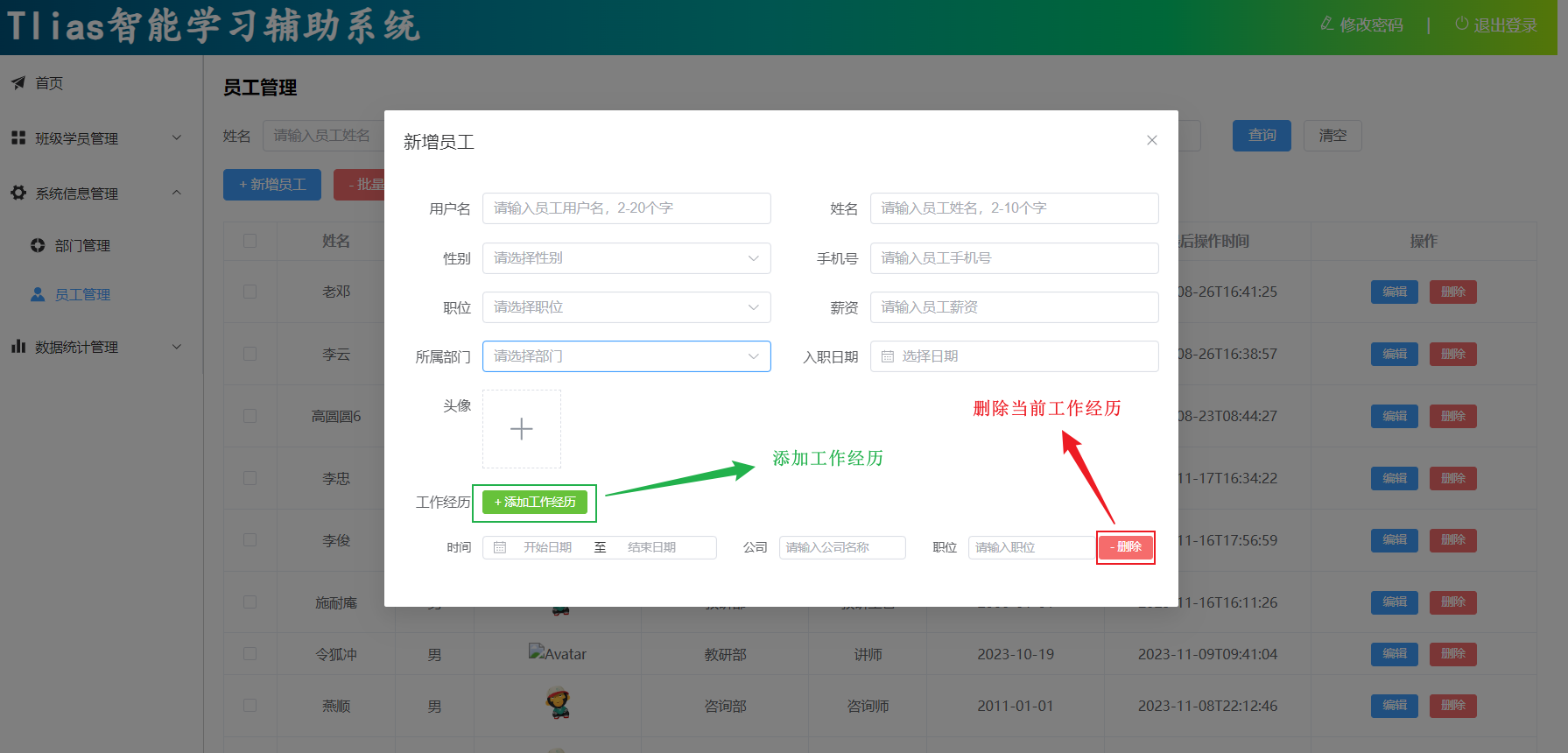The image size is (1568, 753).
Task: Open the position (职位) dropdown
Action: (x=626, y=307)
